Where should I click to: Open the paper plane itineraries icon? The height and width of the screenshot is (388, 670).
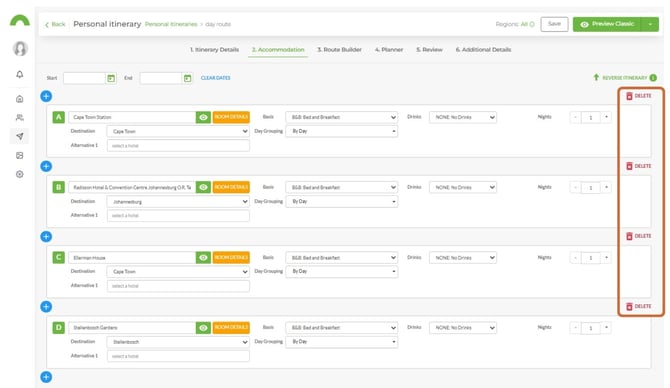pos(20,136)
